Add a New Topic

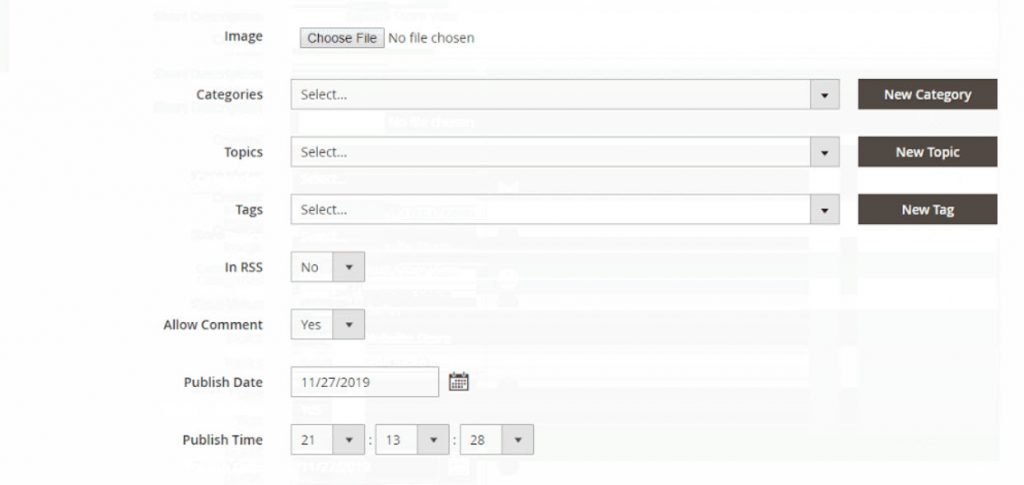click(927, 152)
